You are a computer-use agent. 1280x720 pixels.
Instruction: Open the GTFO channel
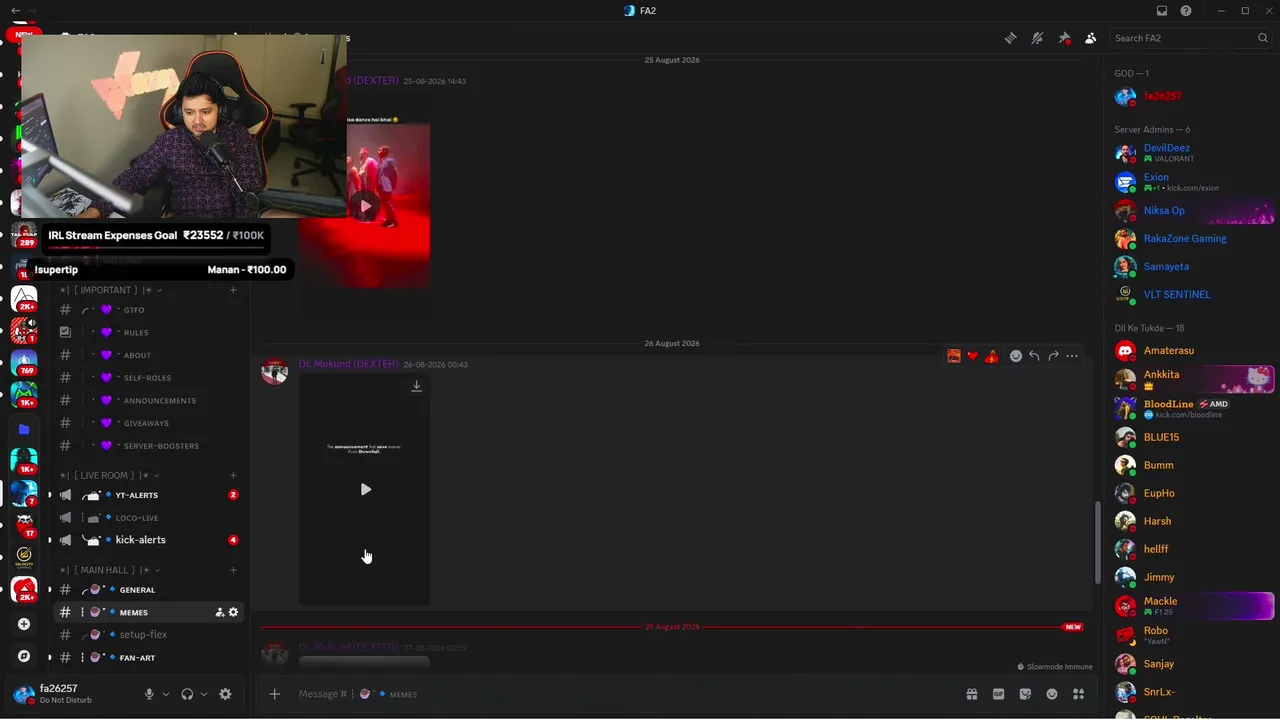(148, 310)
